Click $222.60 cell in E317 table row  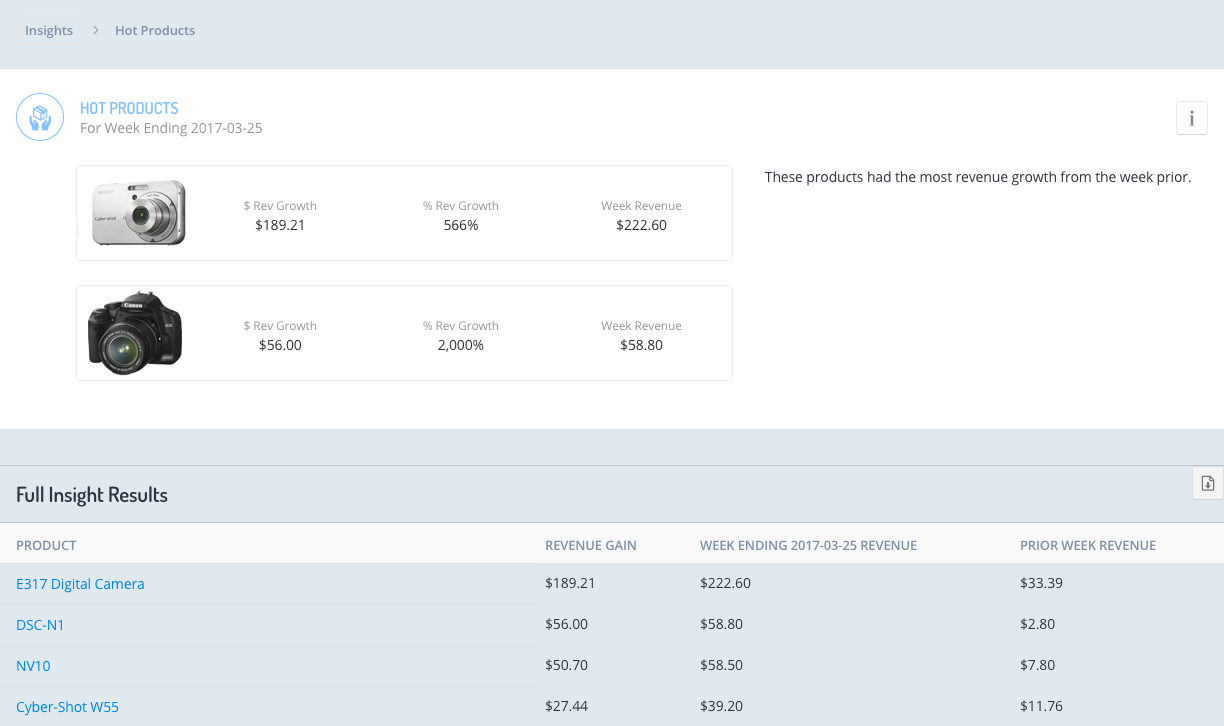click(725, 583)
